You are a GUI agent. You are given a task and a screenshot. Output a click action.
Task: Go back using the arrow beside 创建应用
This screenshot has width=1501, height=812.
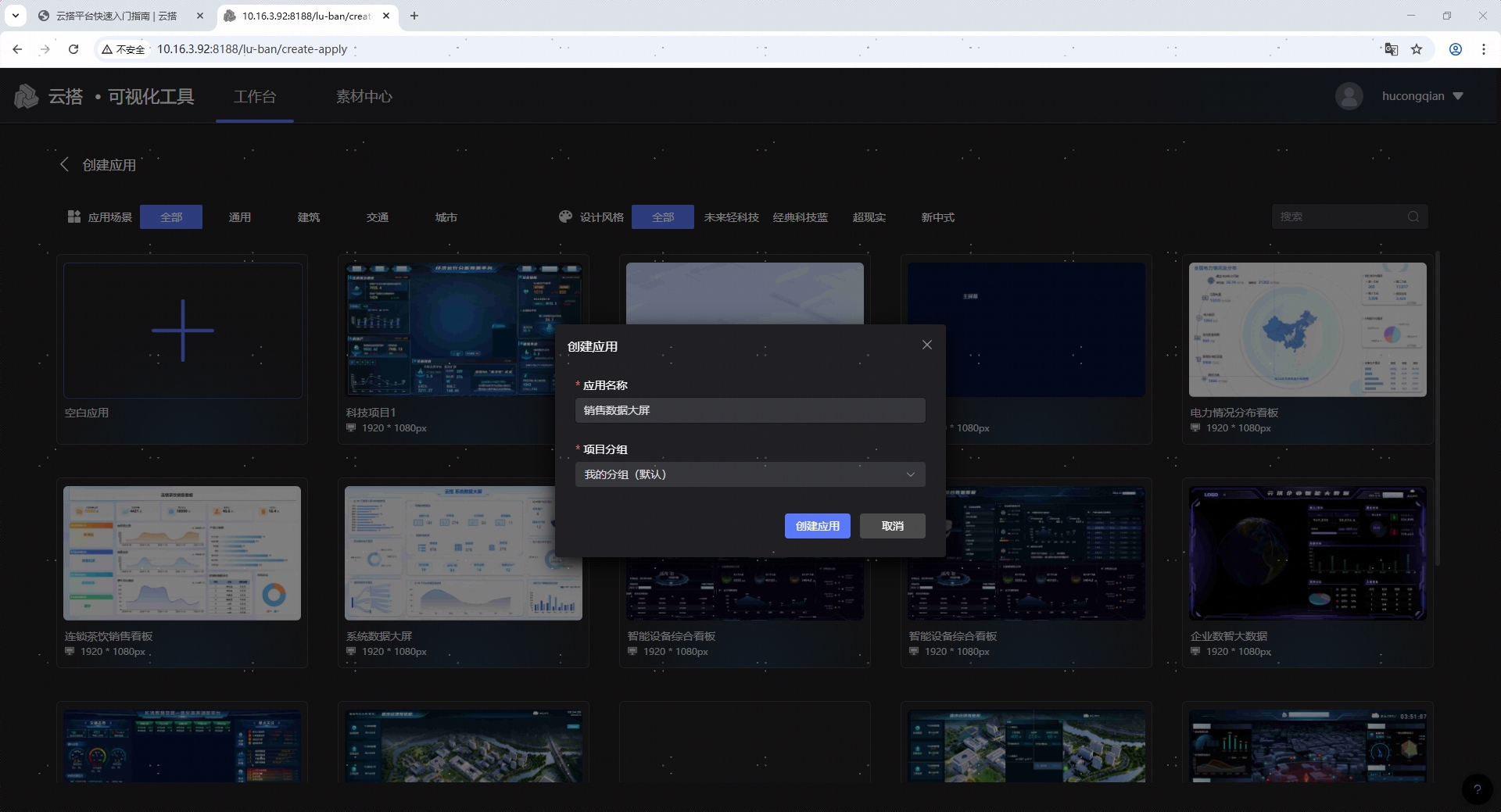(64, 164)
